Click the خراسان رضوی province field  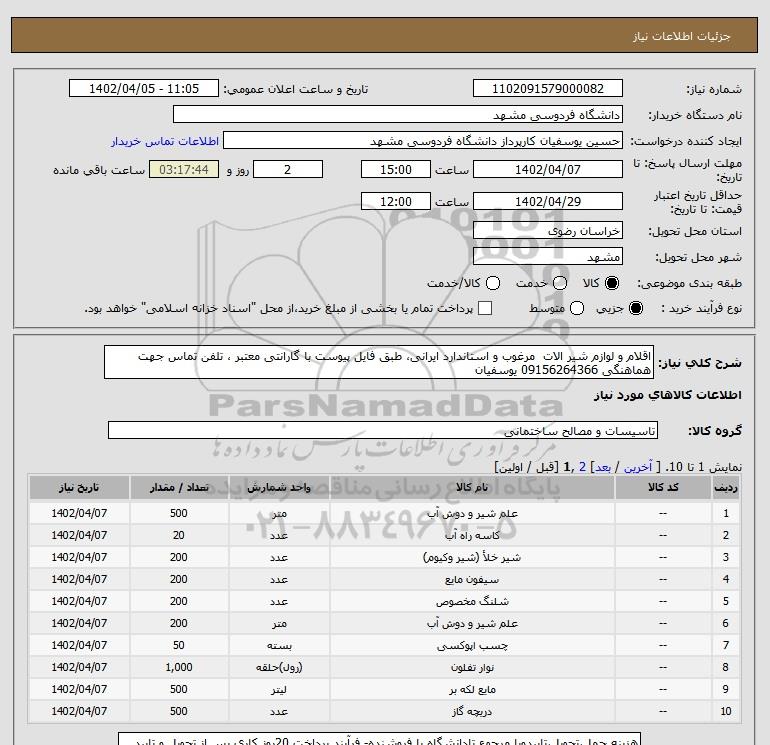coord(548,230)
